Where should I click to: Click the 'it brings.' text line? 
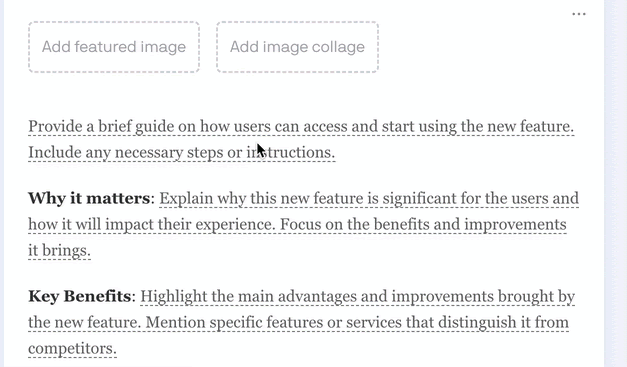click(59, 251)
